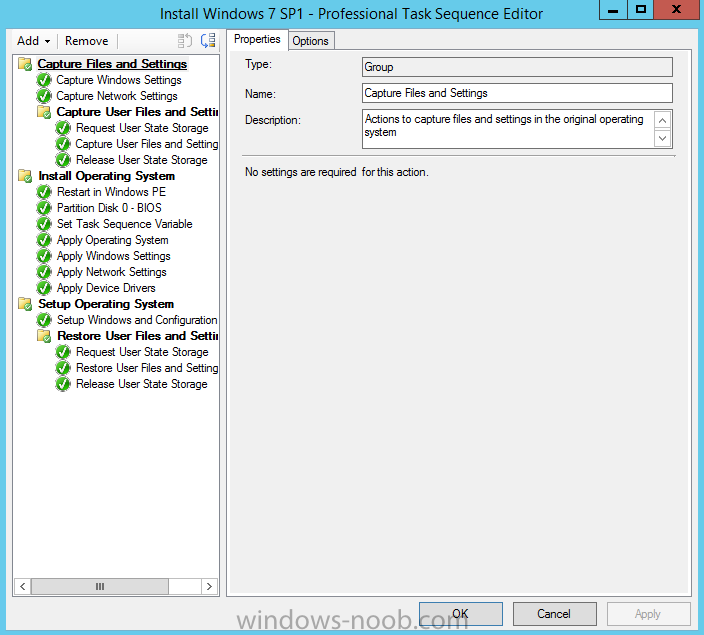Click check icon beside Restore User Files and Settings step
704x635 pixels.
63,368
